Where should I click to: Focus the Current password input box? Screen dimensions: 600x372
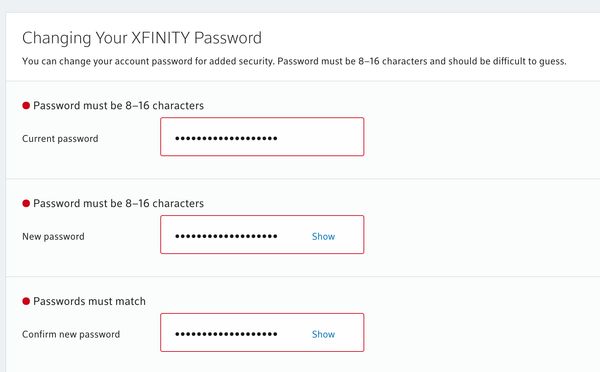262,137
